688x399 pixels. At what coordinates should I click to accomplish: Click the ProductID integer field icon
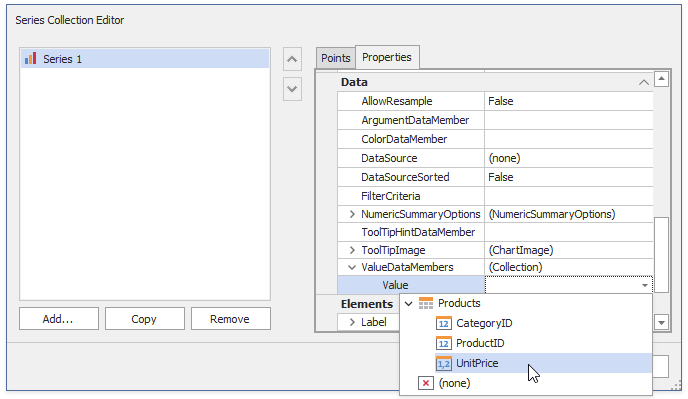pos(444,343)
